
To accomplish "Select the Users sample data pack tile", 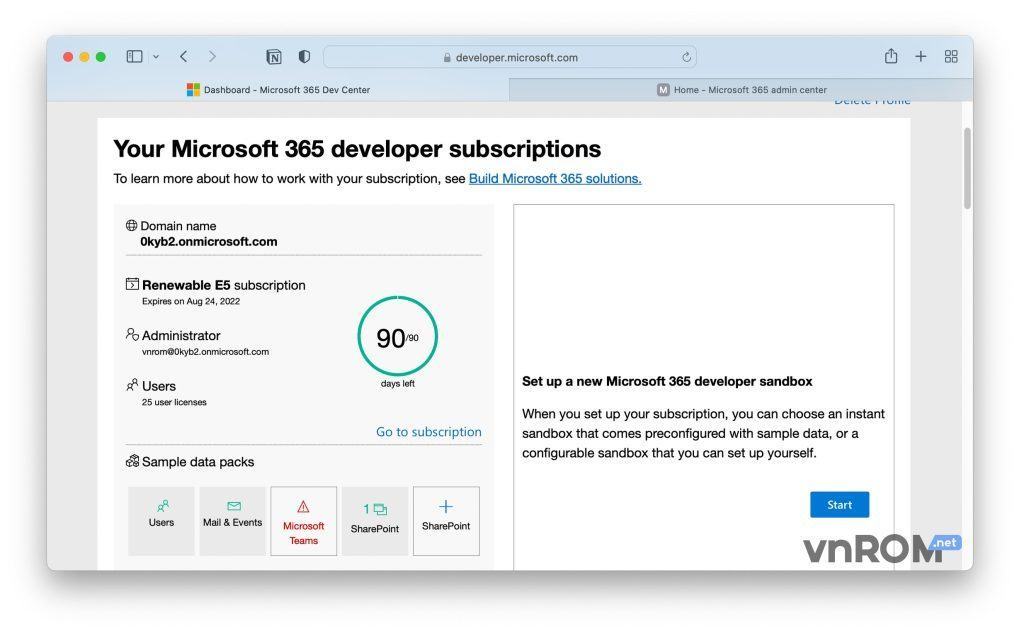I will pos(161,520).
